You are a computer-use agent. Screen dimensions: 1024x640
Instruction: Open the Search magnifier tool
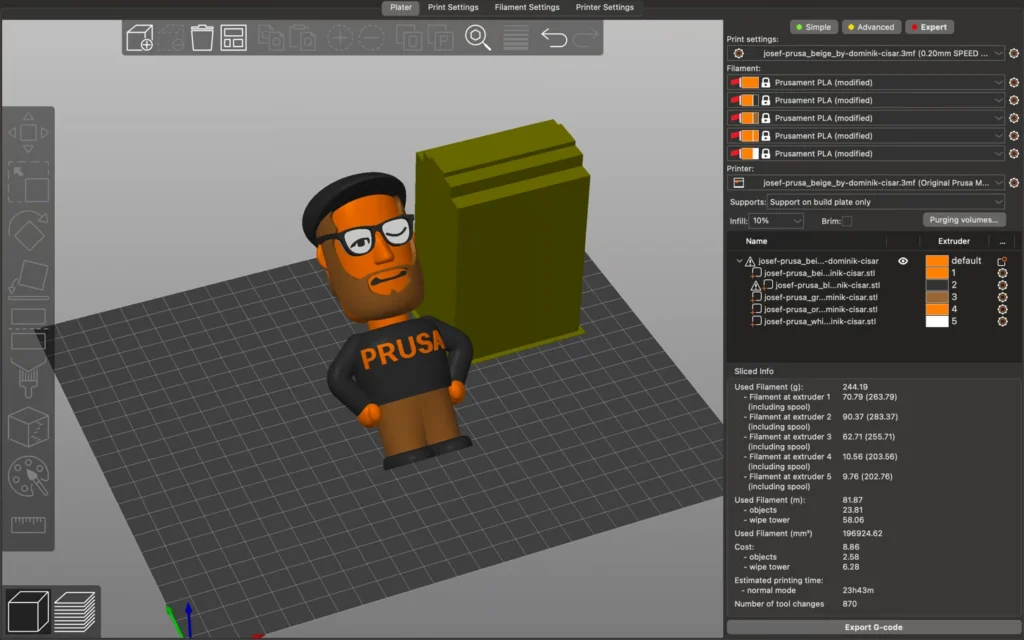[x=477, y=38]
